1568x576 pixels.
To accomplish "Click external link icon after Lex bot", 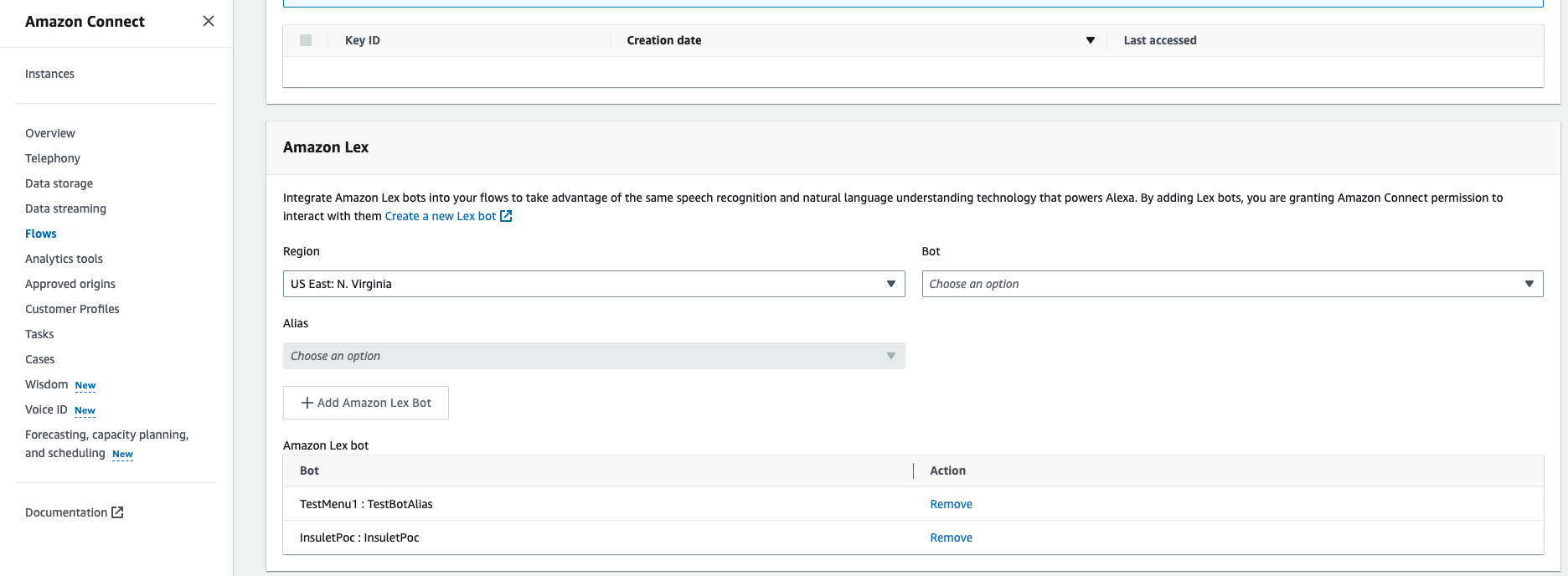I will [x=506, y=216].
